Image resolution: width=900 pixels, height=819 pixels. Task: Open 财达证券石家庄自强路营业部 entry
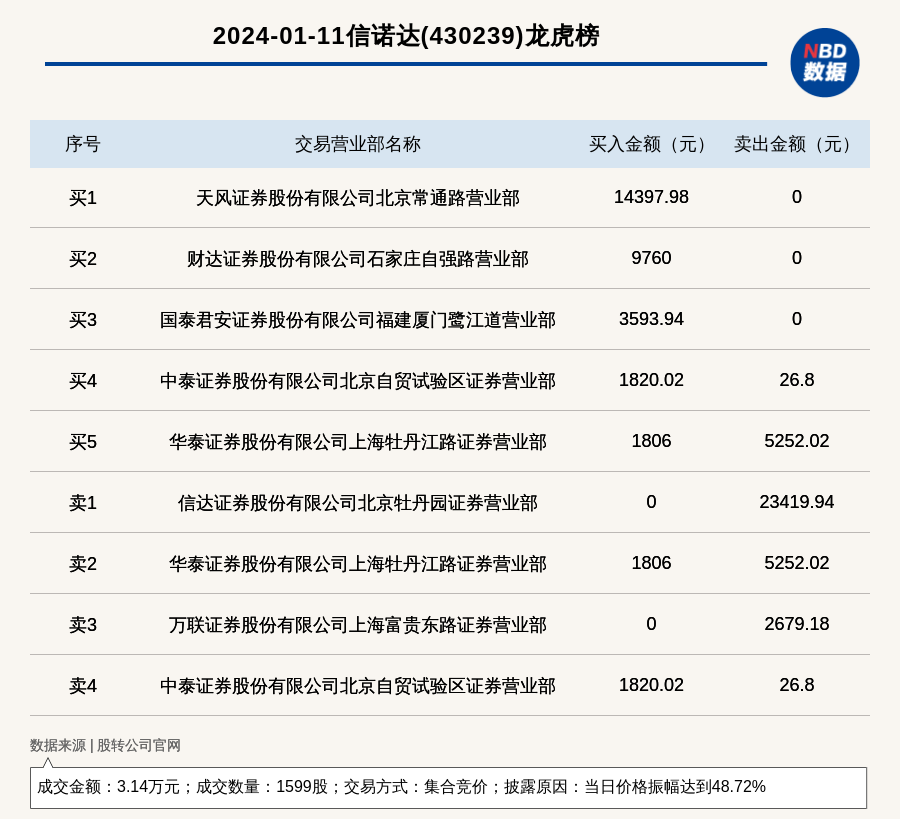pos(357,259)
